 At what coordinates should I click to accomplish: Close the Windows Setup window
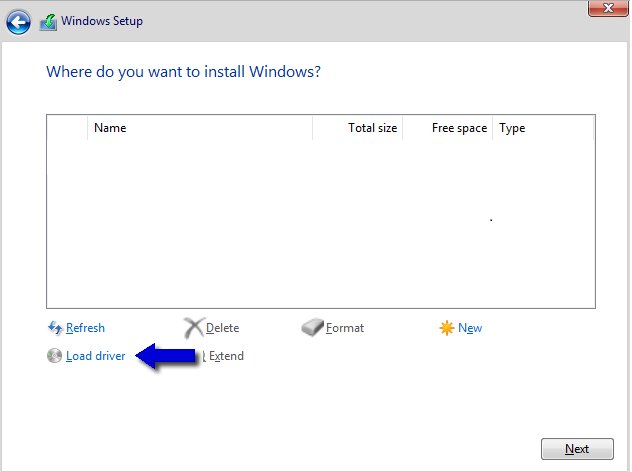[x=602, y=9]
